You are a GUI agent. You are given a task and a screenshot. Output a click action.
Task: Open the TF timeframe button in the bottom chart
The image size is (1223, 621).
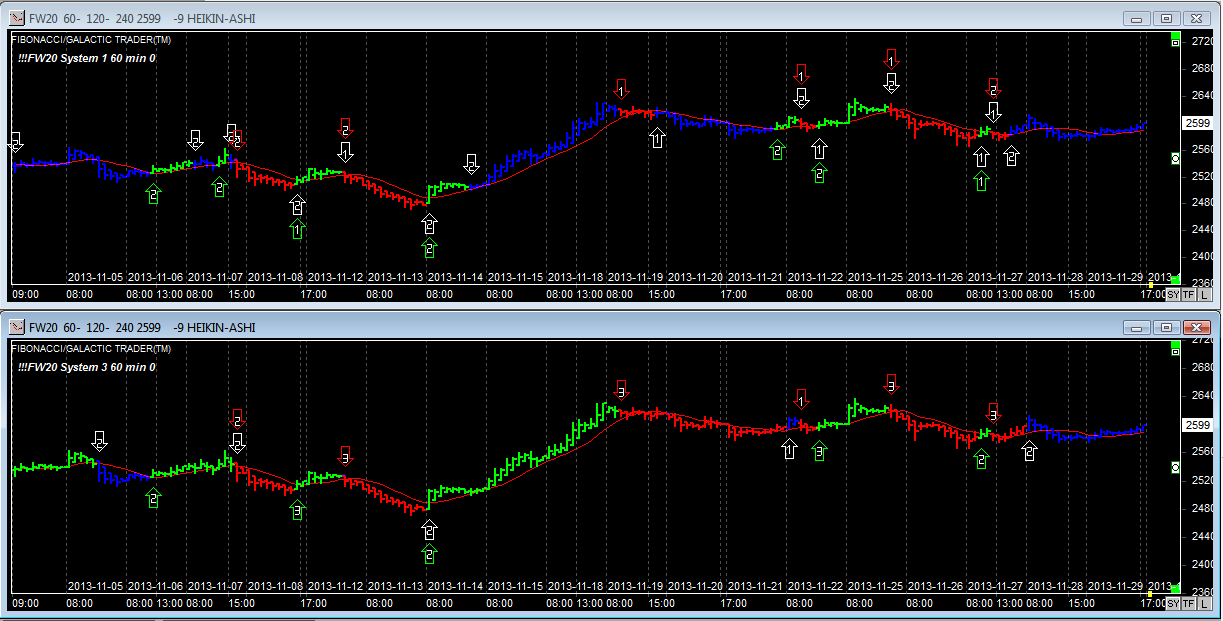click(x=1188, y=604)
